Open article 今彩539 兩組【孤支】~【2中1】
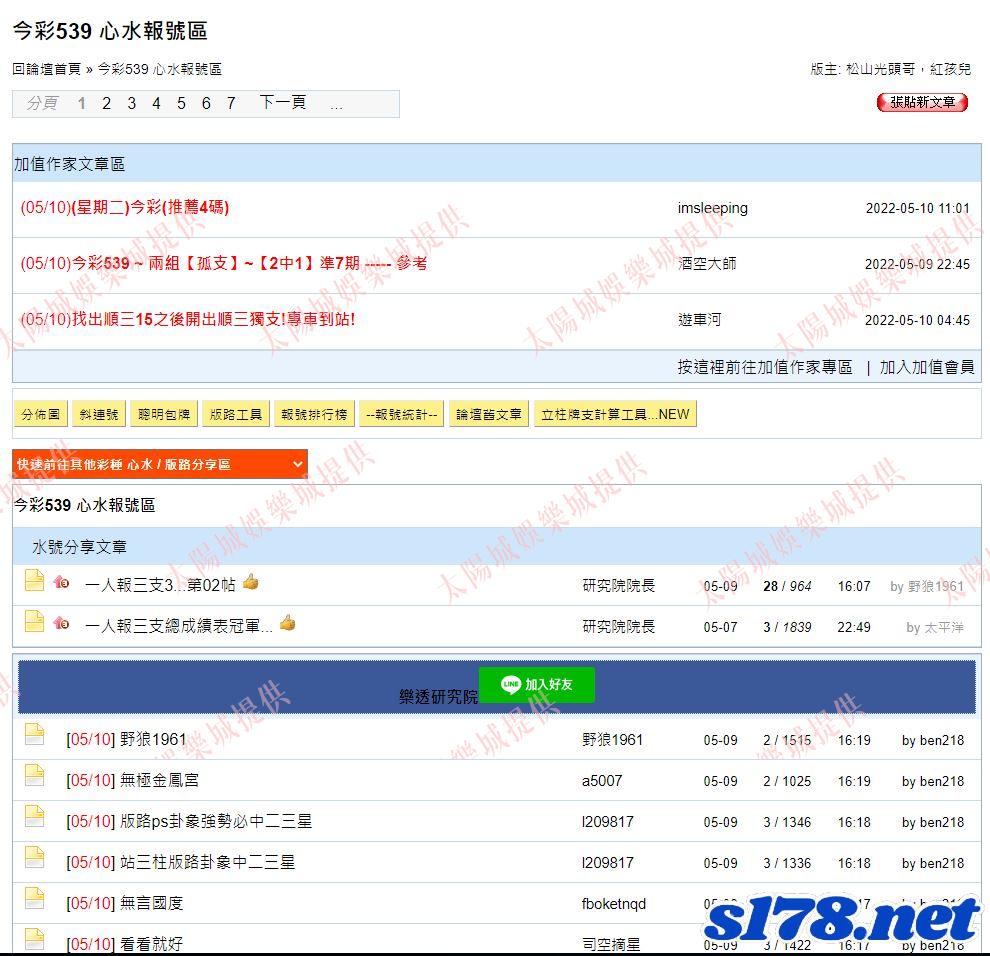Screen dimensions: 990x956 click(224, 263)
